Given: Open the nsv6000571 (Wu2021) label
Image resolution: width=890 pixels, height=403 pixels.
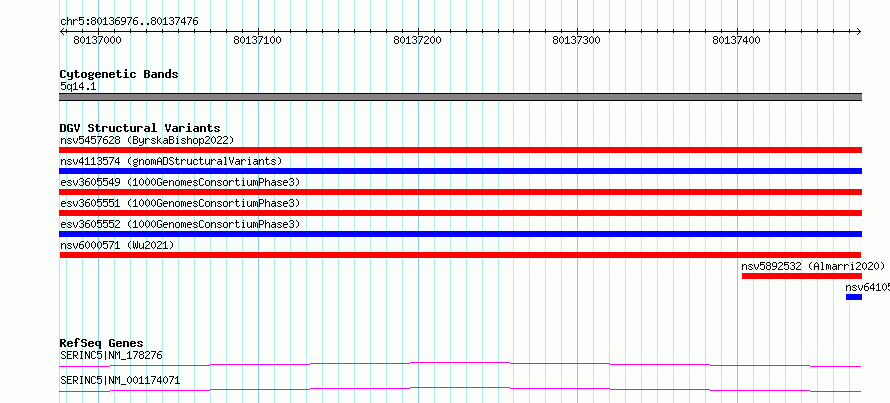Looking at the screenshot, I should click(x=117, y=245).
